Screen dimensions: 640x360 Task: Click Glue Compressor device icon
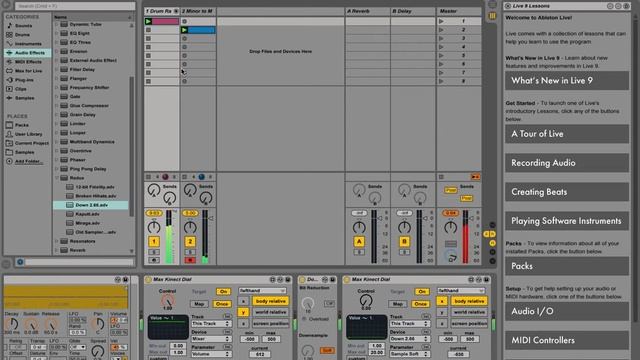click(64, 106)
